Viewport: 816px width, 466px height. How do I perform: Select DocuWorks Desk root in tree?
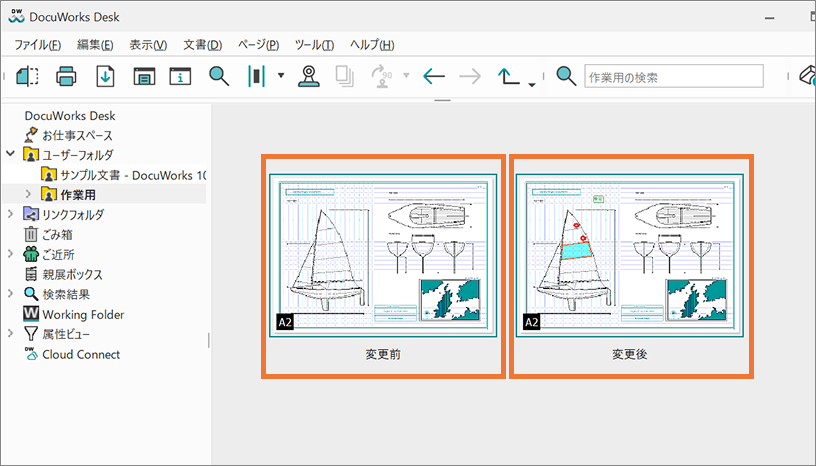tap(70, 116)
